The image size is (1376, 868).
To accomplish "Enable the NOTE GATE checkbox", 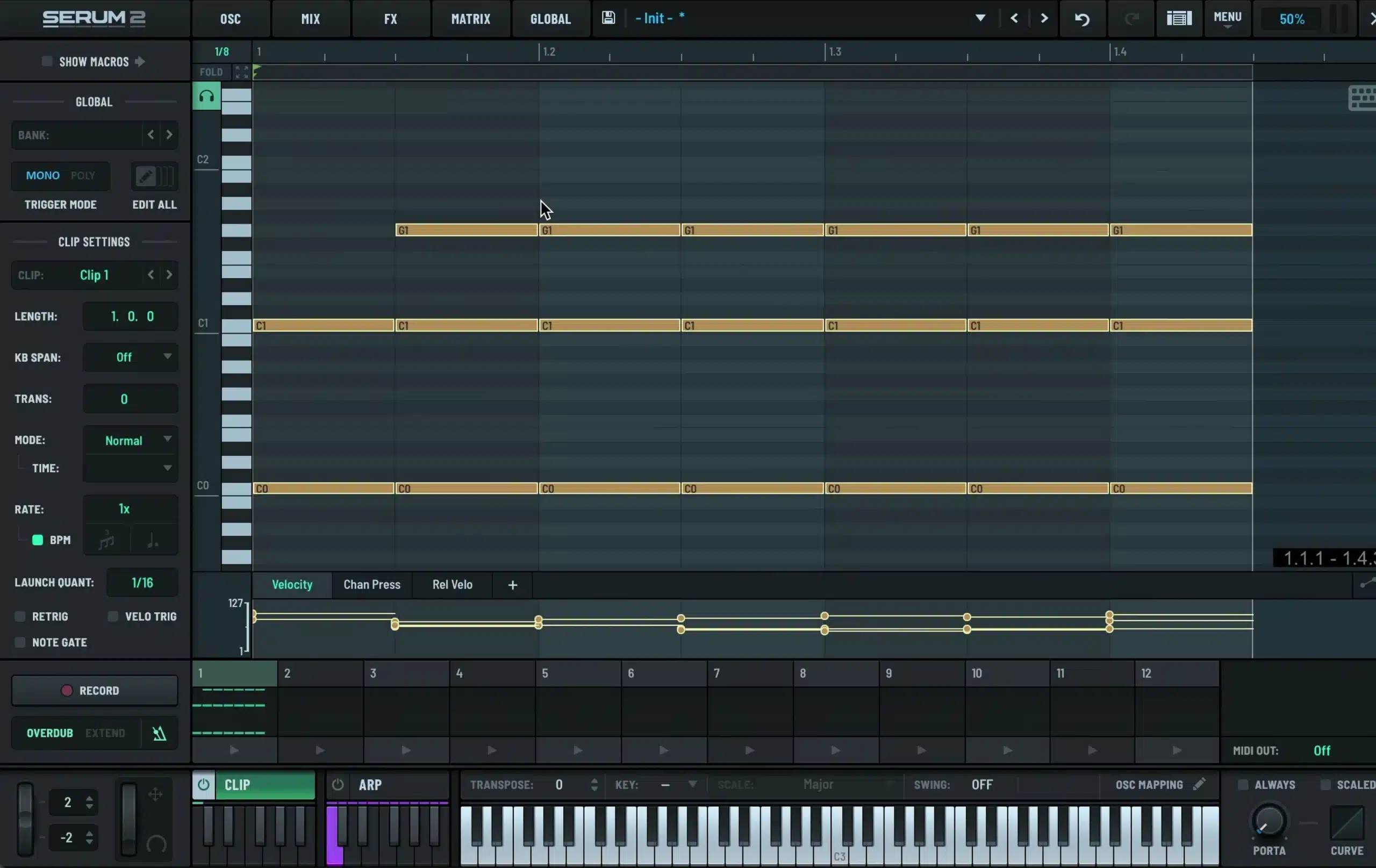I will [x=20, y=642].
